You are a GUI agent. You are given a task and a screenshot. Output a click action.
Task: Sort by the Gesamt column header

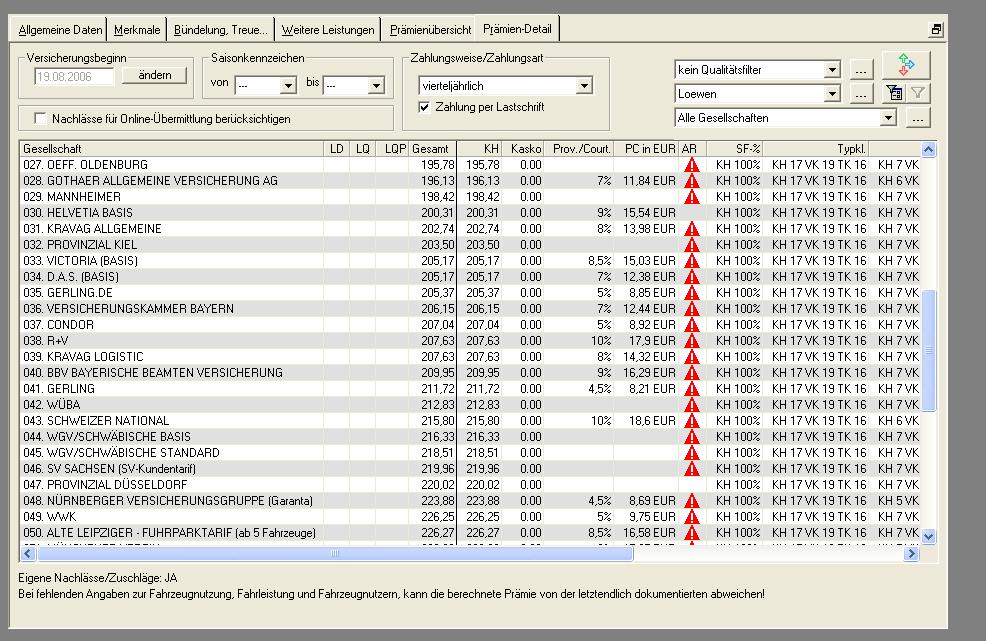click(431, 149)
